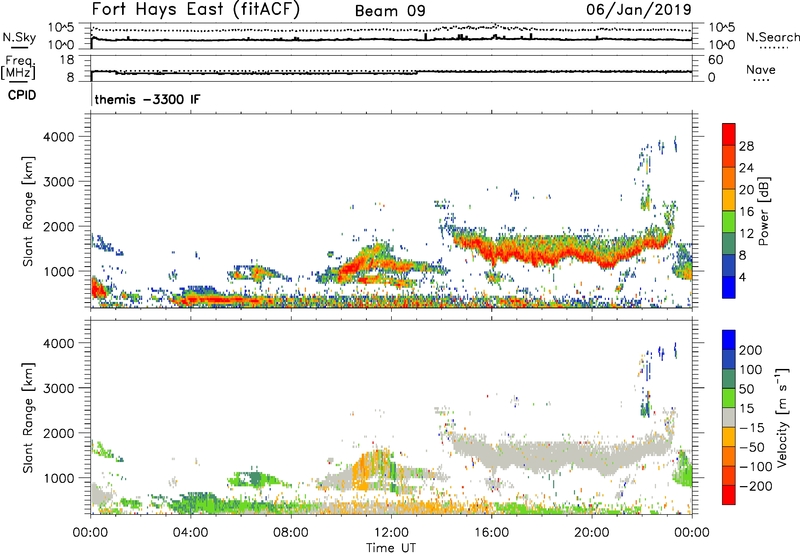Click the red backscatter band near 18:00 in power panel
This screenshot has width=800, height=554.
pyautogui.click(x=541, y=254)
